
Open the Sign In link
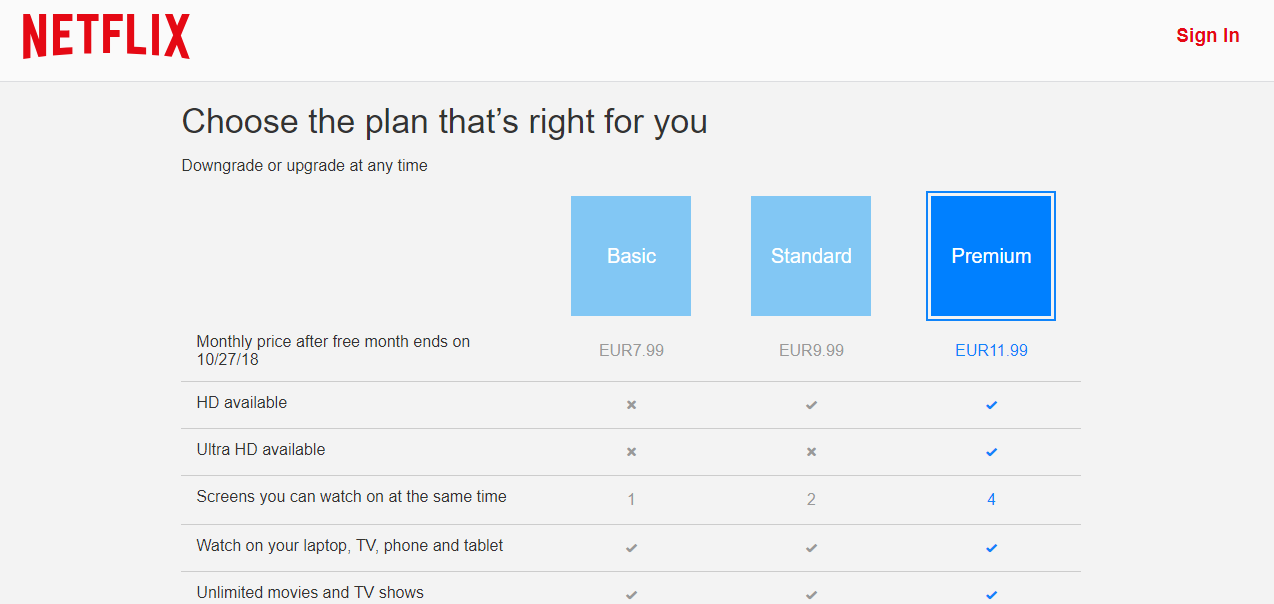1207,35
